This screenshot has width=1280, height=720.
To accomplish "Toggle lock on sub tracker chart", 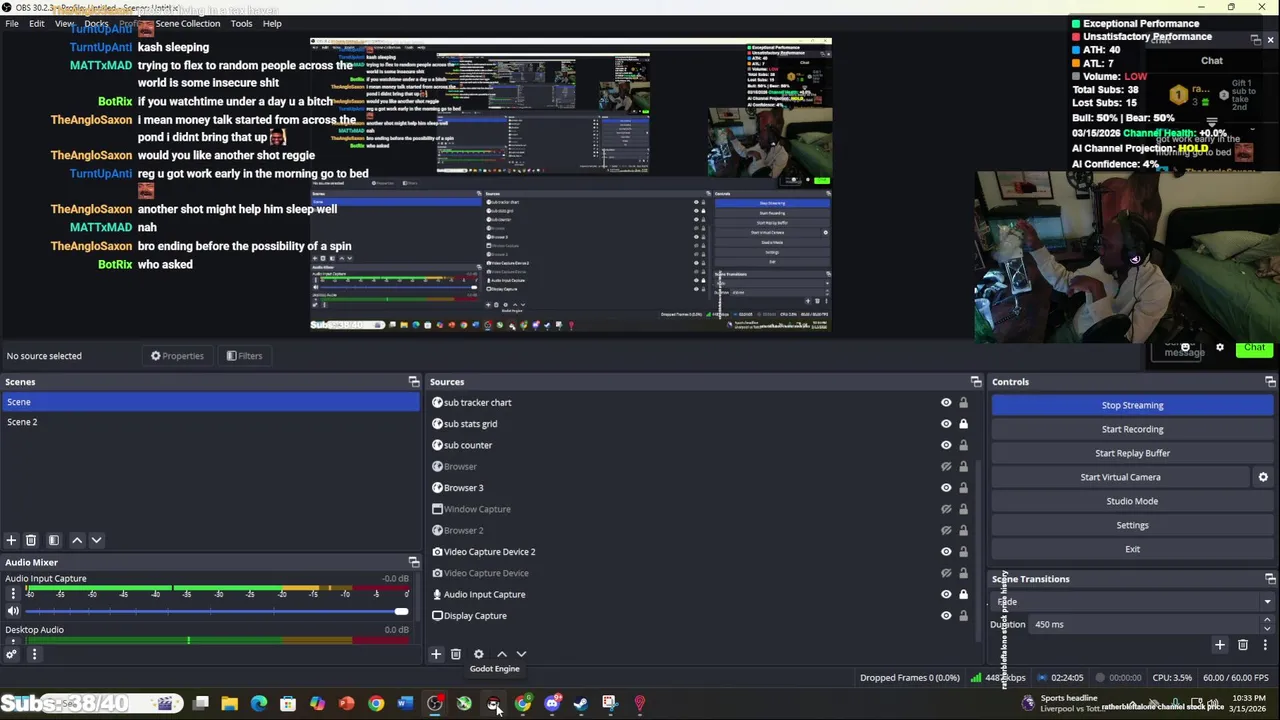I will click(x=963, y=403).
